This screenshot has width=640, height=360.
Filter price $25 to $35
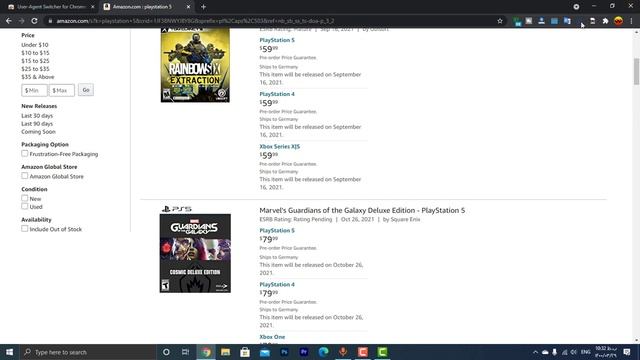35,69
